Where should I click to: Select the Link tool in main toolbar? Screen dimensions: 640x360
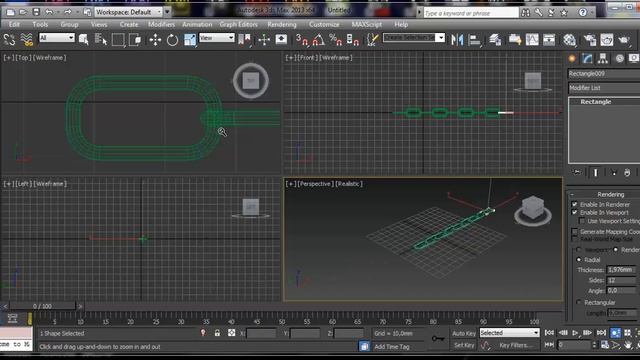pyautogui.click(x=9, y=40)
